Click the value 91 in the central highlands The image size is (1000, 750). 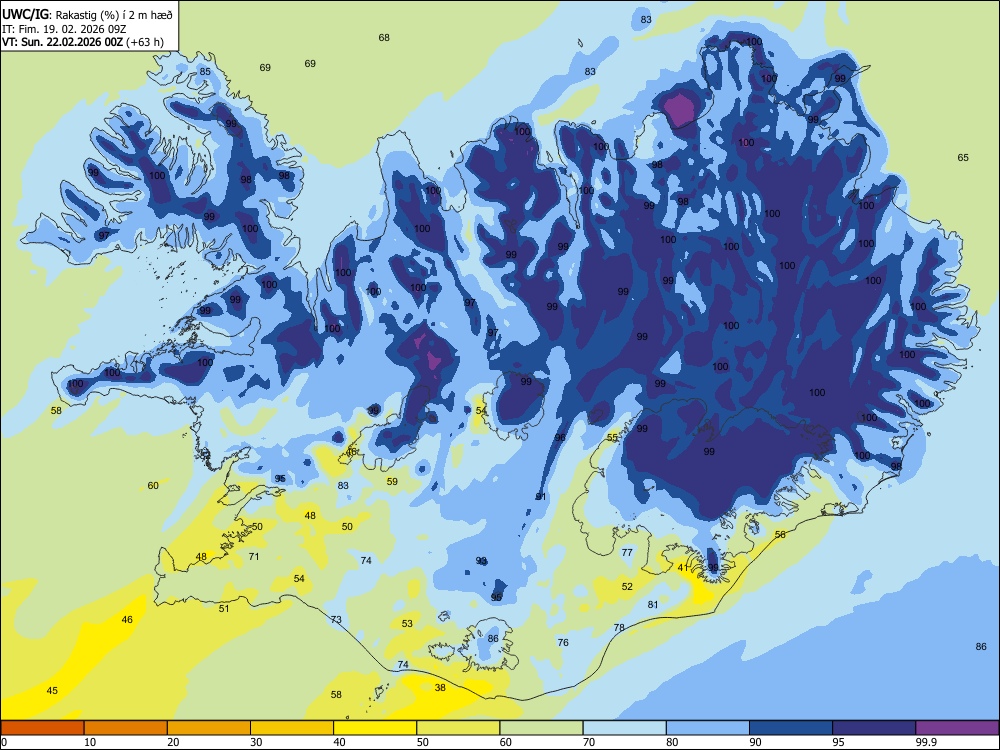pos(541,497)
